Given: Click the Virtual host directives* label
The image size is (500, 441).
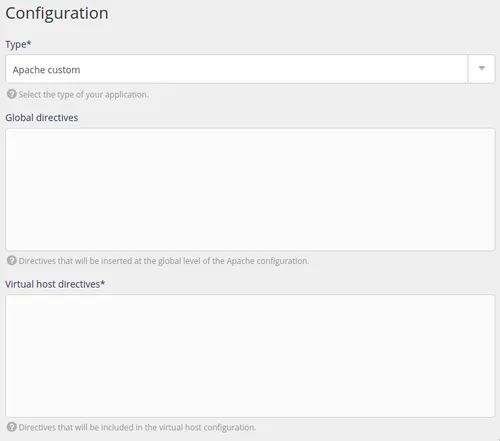Looking at the screenshot, I should coord(55,284).
